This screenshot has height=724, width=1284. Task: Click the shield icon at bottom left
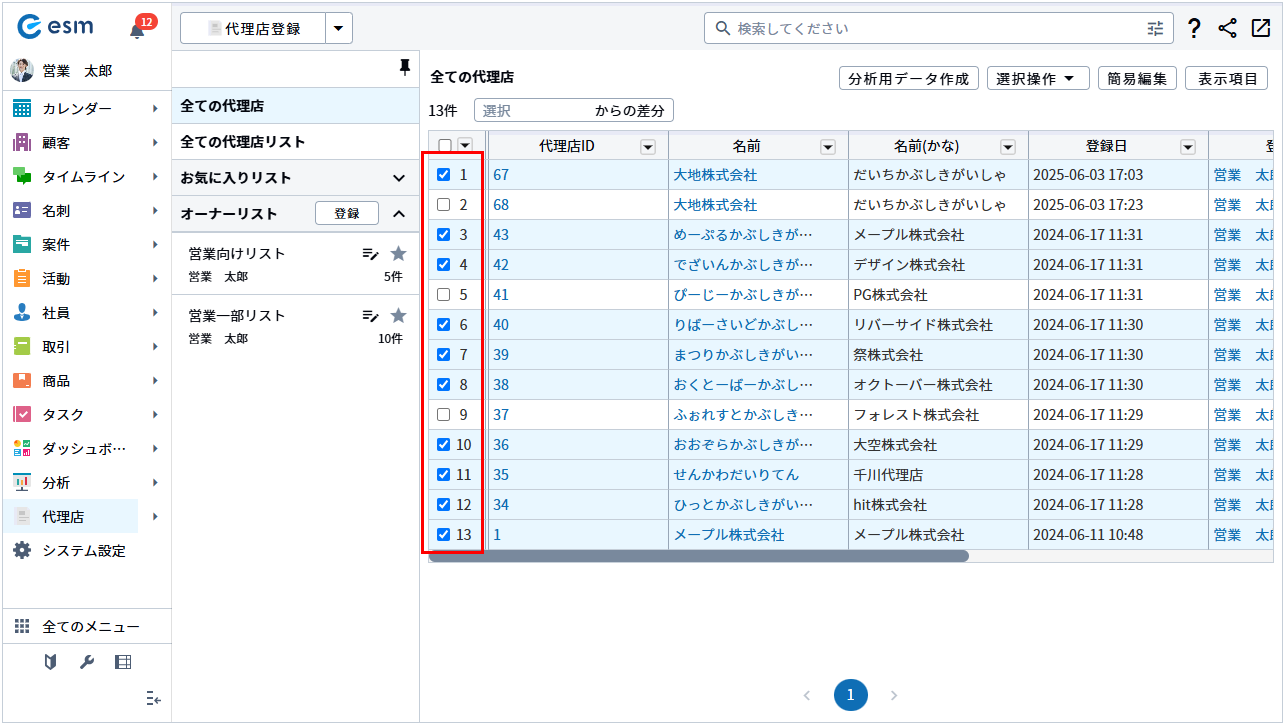click(x=50, y=662)
